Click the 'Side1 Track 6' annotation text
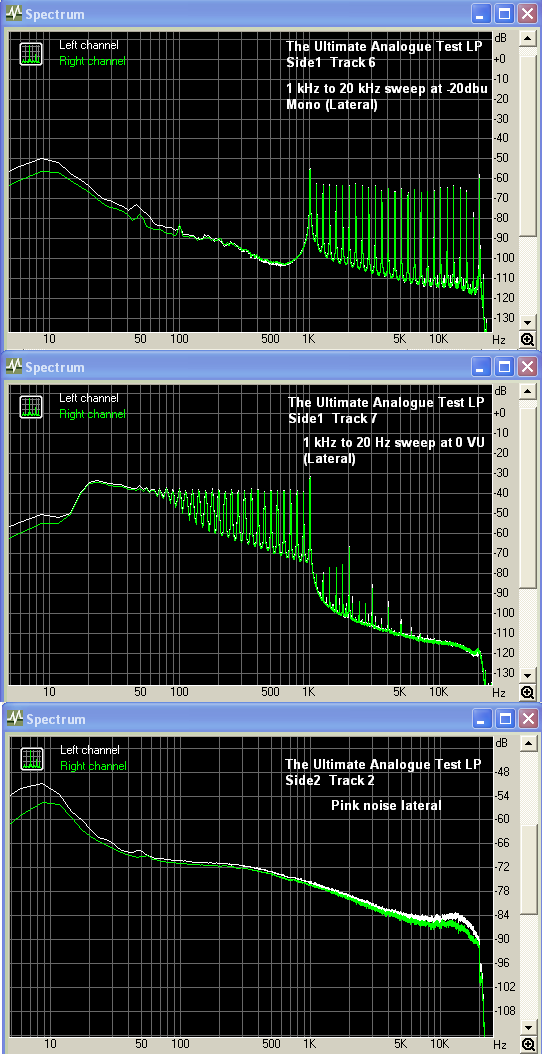Image resolution: width=542 pixels, height=1054 pixels. click(x=330, y=63)
